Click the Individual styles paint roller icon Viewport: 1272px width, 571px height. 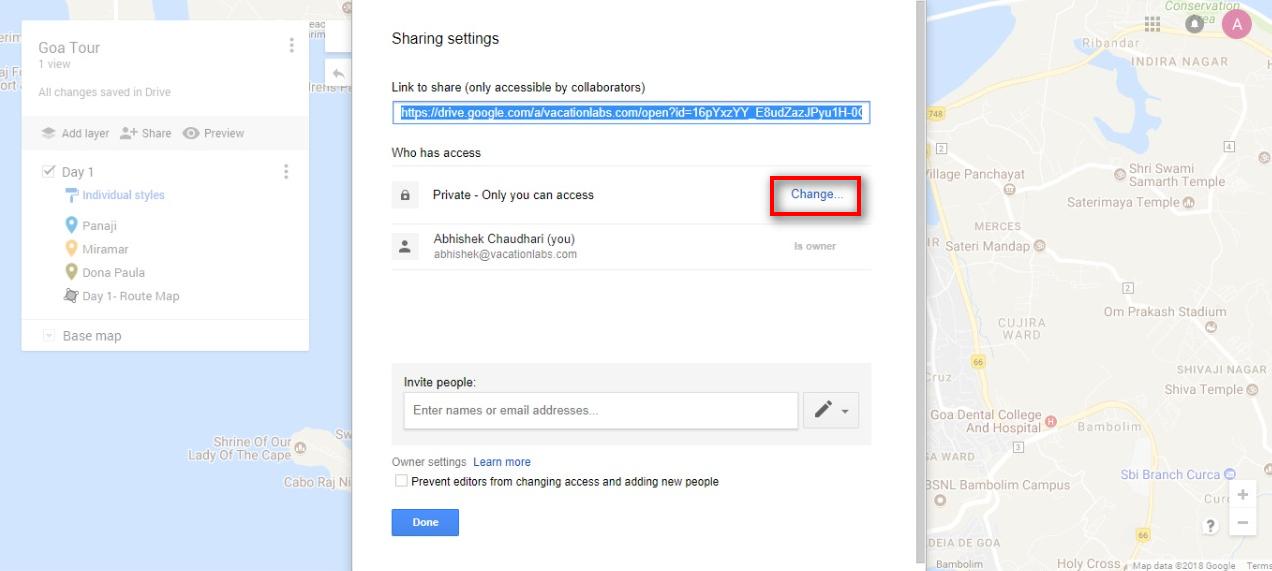(72, 195)
